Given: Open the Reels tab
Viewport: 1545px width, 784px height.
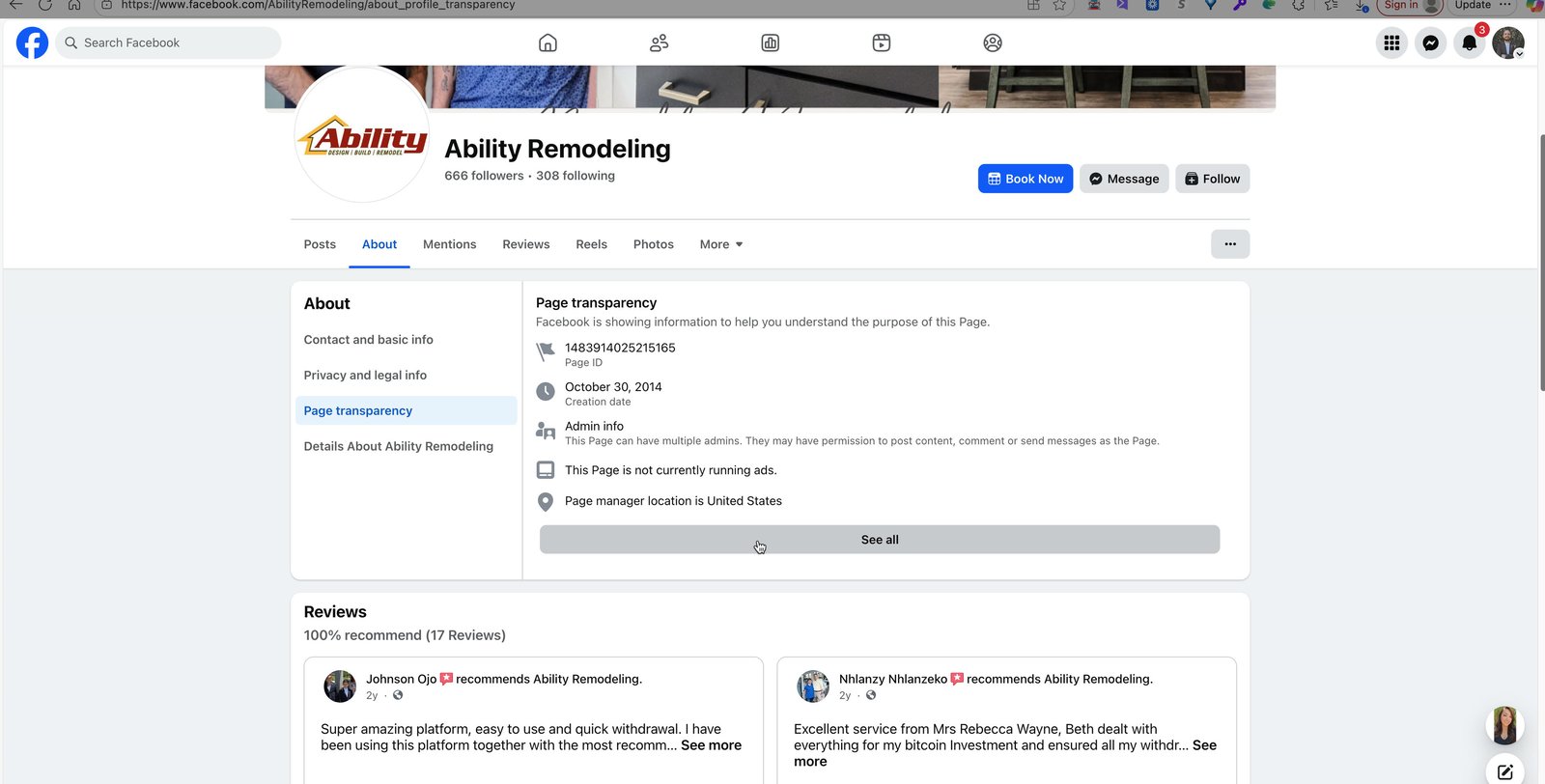Looking at the screenshot, I should pos(592,244).
